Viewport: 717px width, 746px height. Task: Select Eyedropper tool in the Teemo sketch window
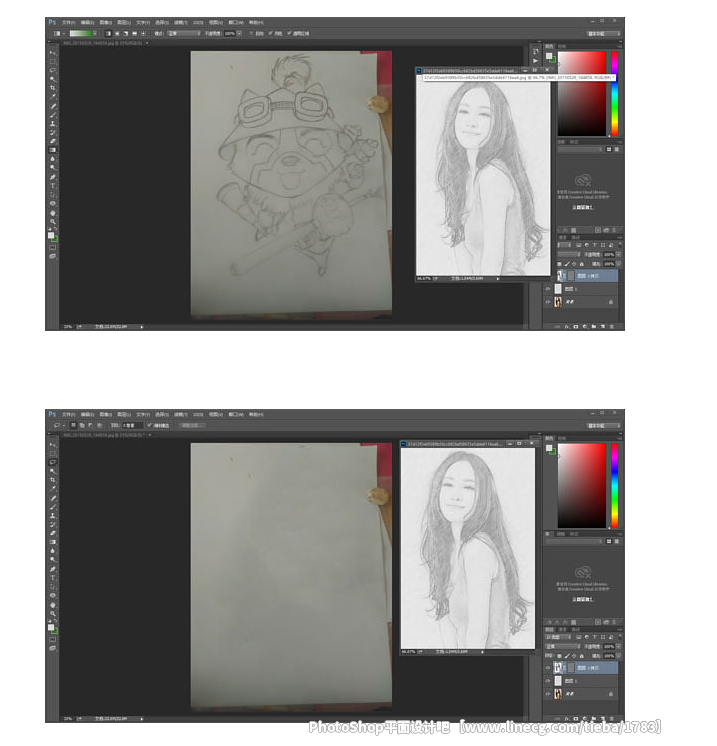tap(52, 97)
